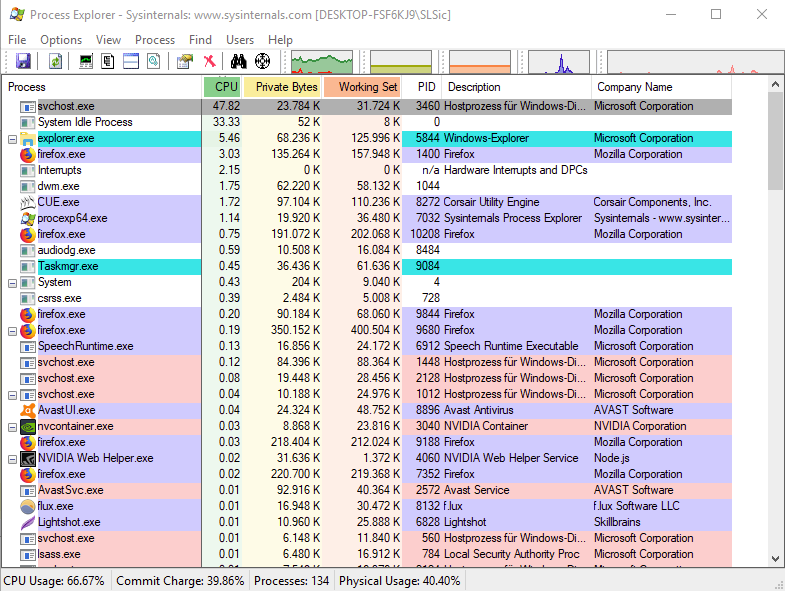Select the System Idle Process row
This screenshot has height=591, width=785.
(x=367, y=122)
